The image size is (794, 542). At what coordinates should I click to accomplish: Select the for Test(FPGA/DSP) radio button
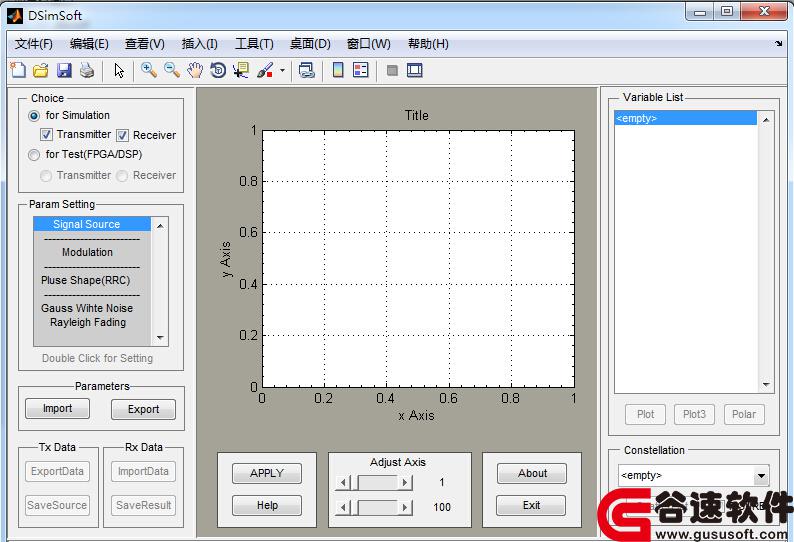pos(33,154)
